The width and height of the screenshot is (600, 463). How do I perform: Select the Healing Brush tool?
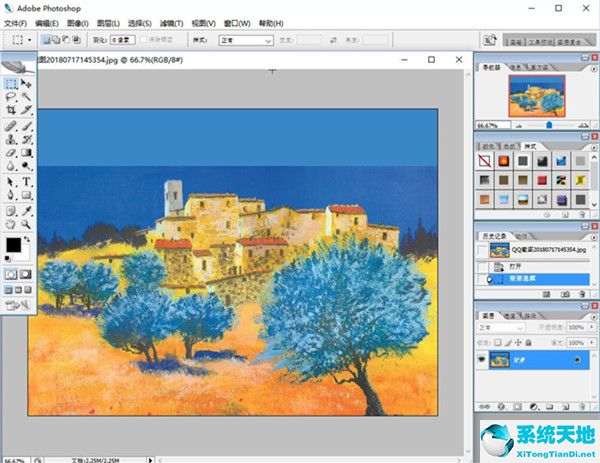coord(11,126)
